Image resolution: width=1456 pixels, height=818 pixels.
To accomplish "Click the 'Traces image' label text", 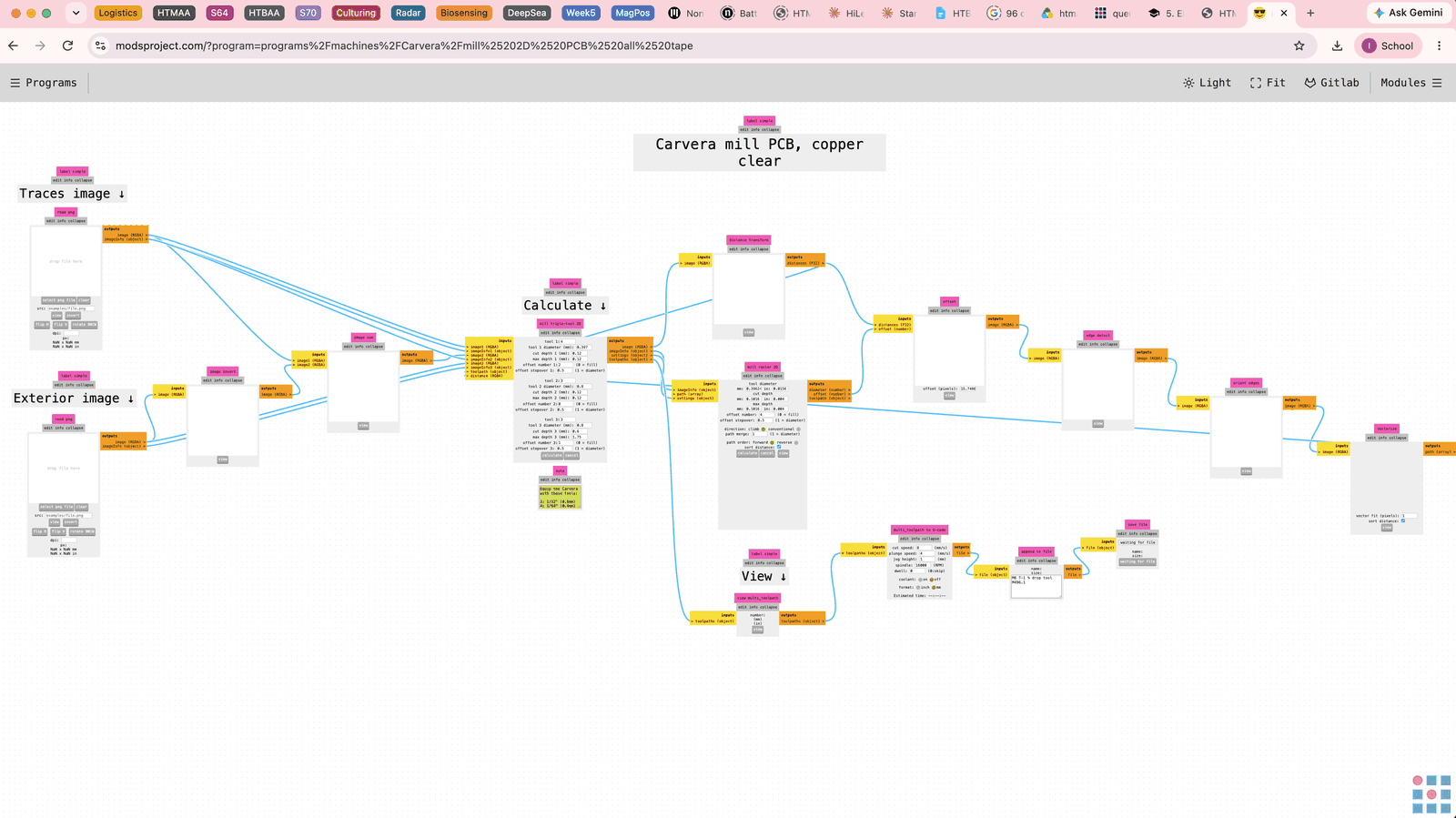I will (x=72, y=194).
